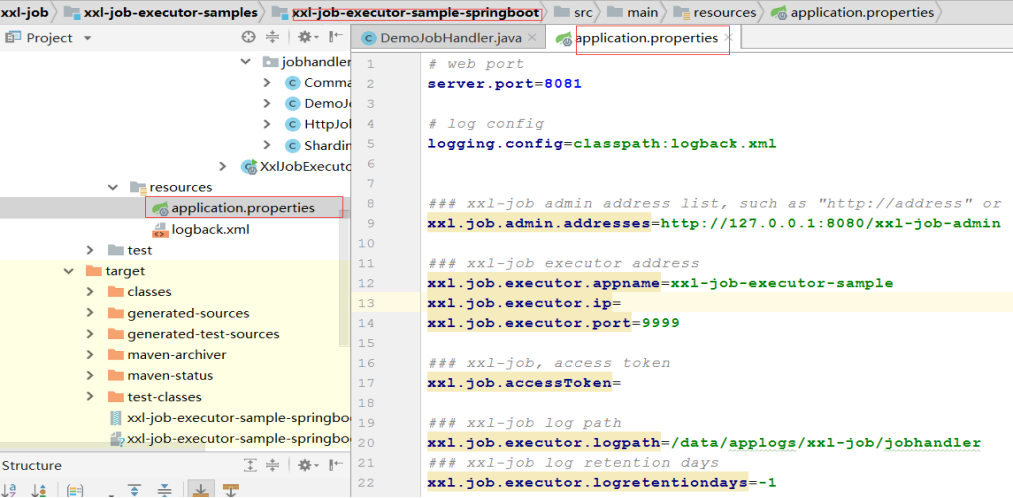Viewport: 1013px width, 498px height.
Task: Expand the DemoJ... class node
Action: point(267,103)
